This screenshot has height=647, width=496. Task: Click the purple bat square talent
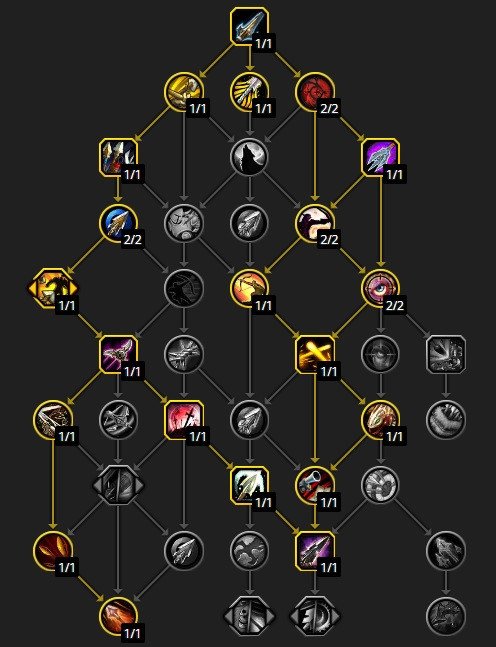pos(118,354)
